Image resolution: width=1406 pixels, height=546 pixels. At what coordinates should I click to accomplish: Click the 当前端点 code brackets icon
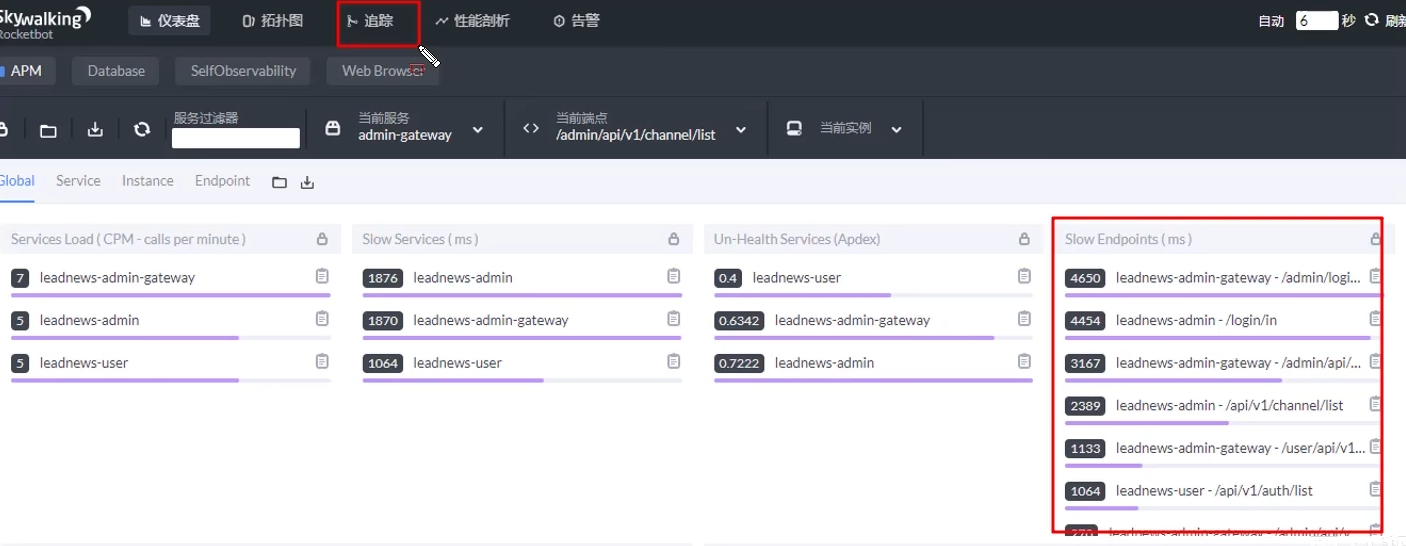click(x=531, y=129)
